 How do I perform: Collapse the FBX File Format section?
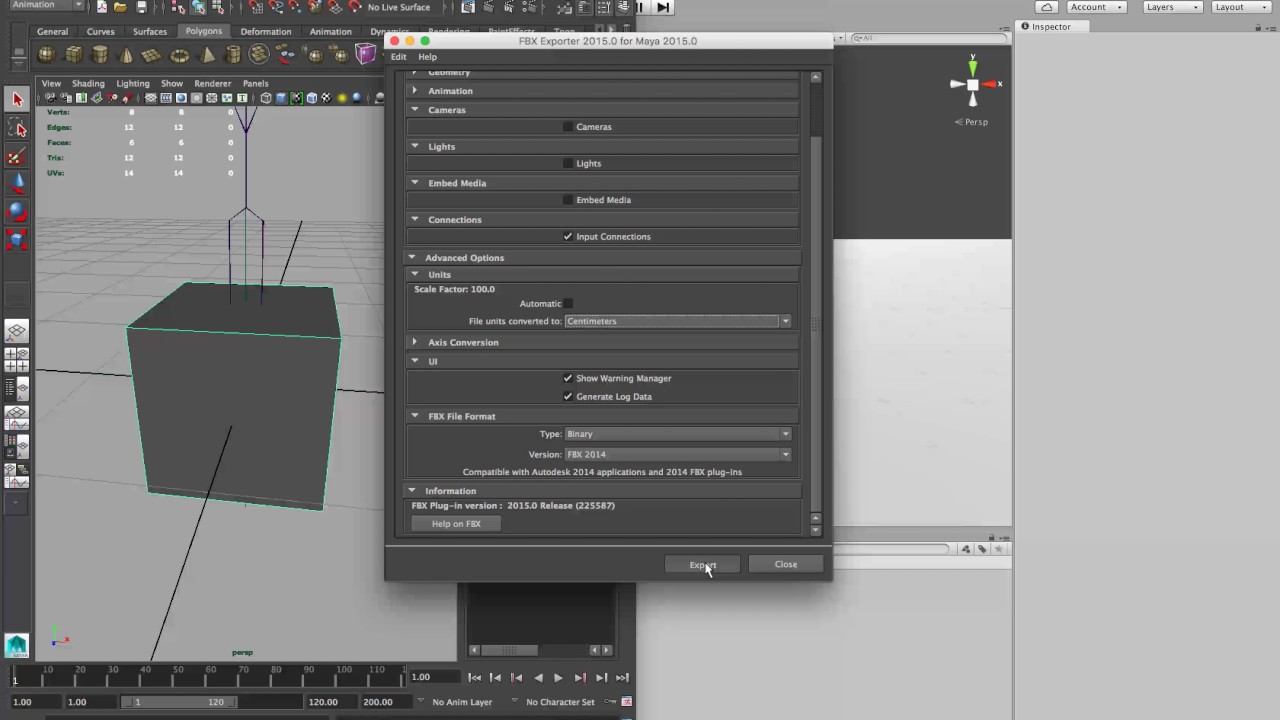pyautogui.click(x=415, y=416)
